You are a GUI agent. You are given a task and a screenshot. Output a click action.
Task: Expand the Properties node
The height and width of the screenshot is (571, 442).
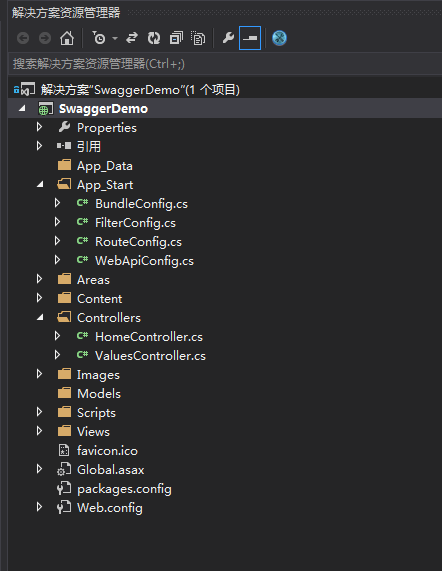point(39,127)
